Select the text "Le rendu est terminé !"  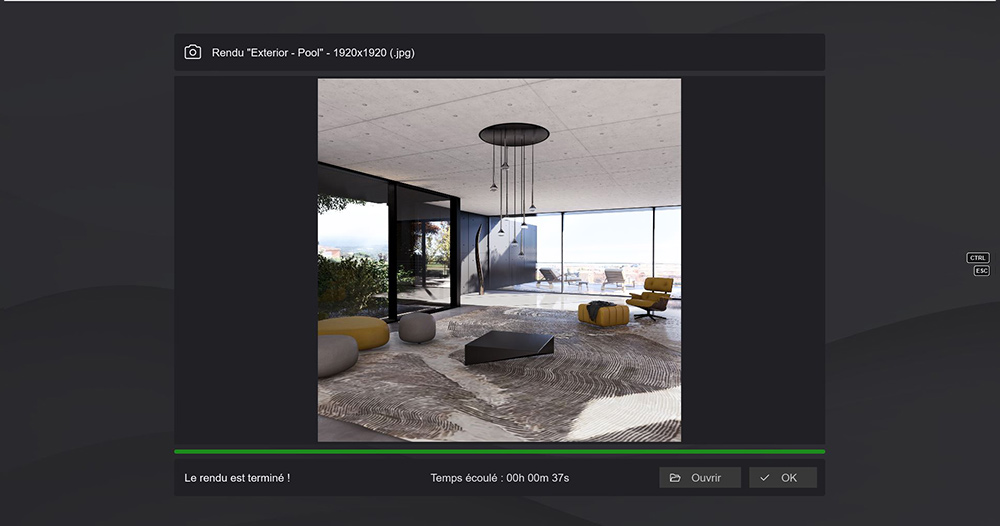point(237,478)
